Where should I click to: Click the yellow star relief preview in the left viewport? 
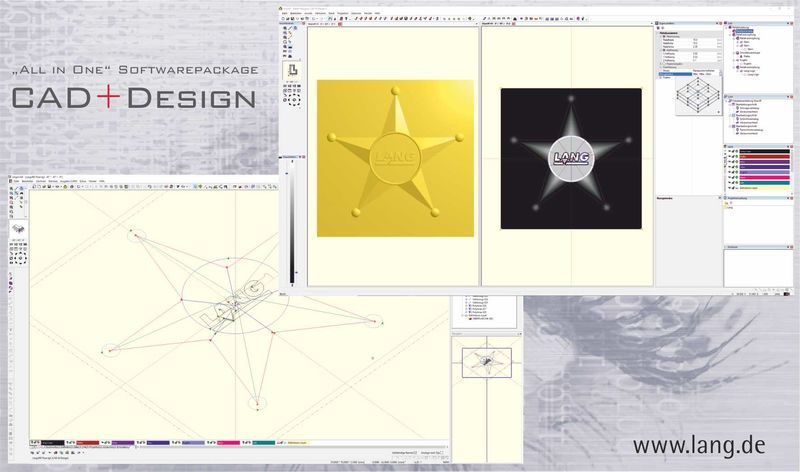pos(395,158)
